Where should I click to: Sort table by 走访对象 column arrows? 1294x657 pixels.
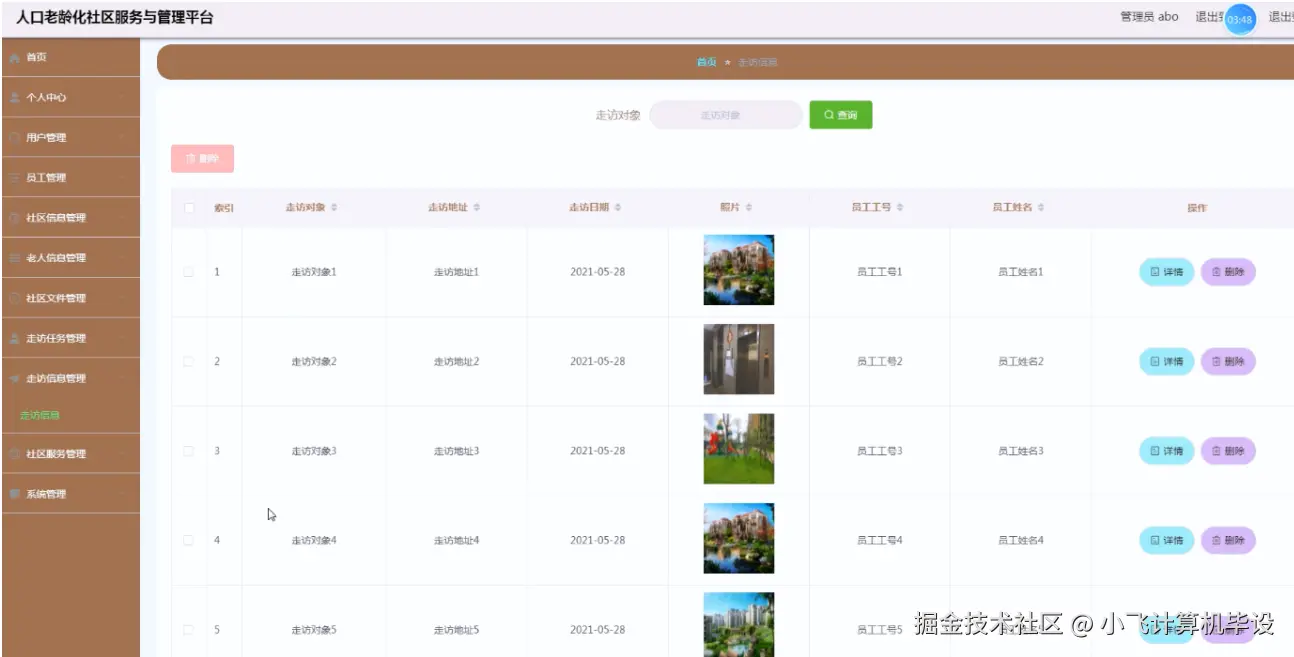click(x=334, y=208)
